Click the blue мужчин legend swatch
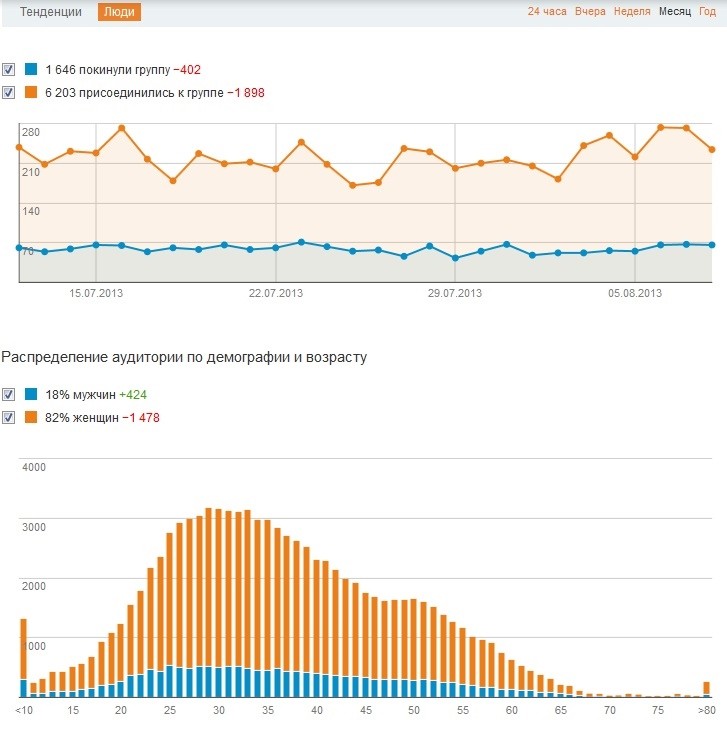727x732 pixels. point(31,395)
